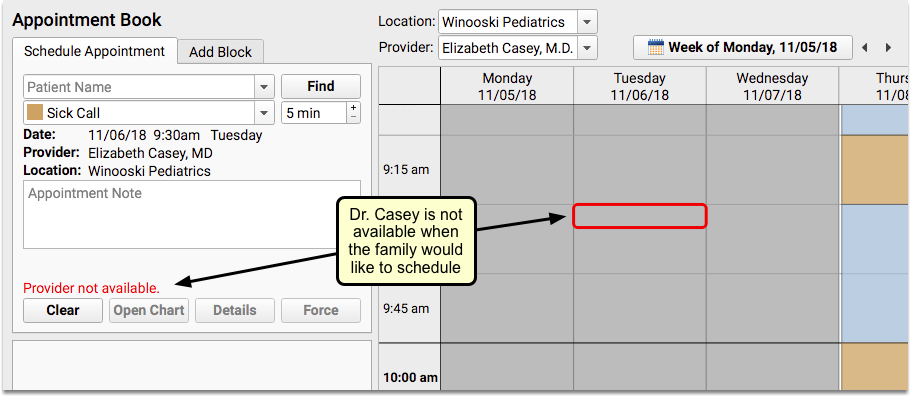Click the Clear button

click(63, 310)
